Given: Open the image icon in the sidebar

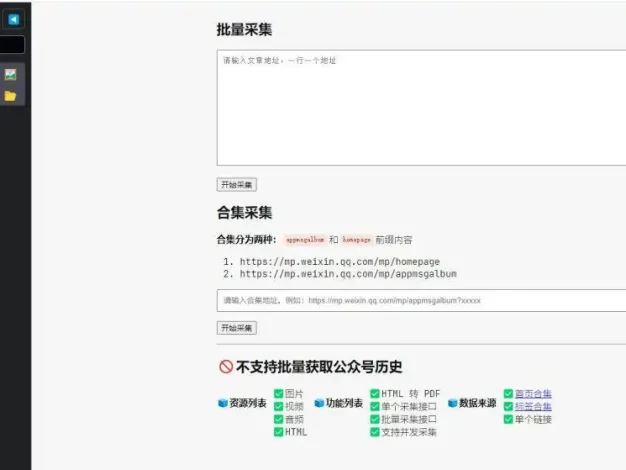Looking at the screenshot, I should [10, 74].
